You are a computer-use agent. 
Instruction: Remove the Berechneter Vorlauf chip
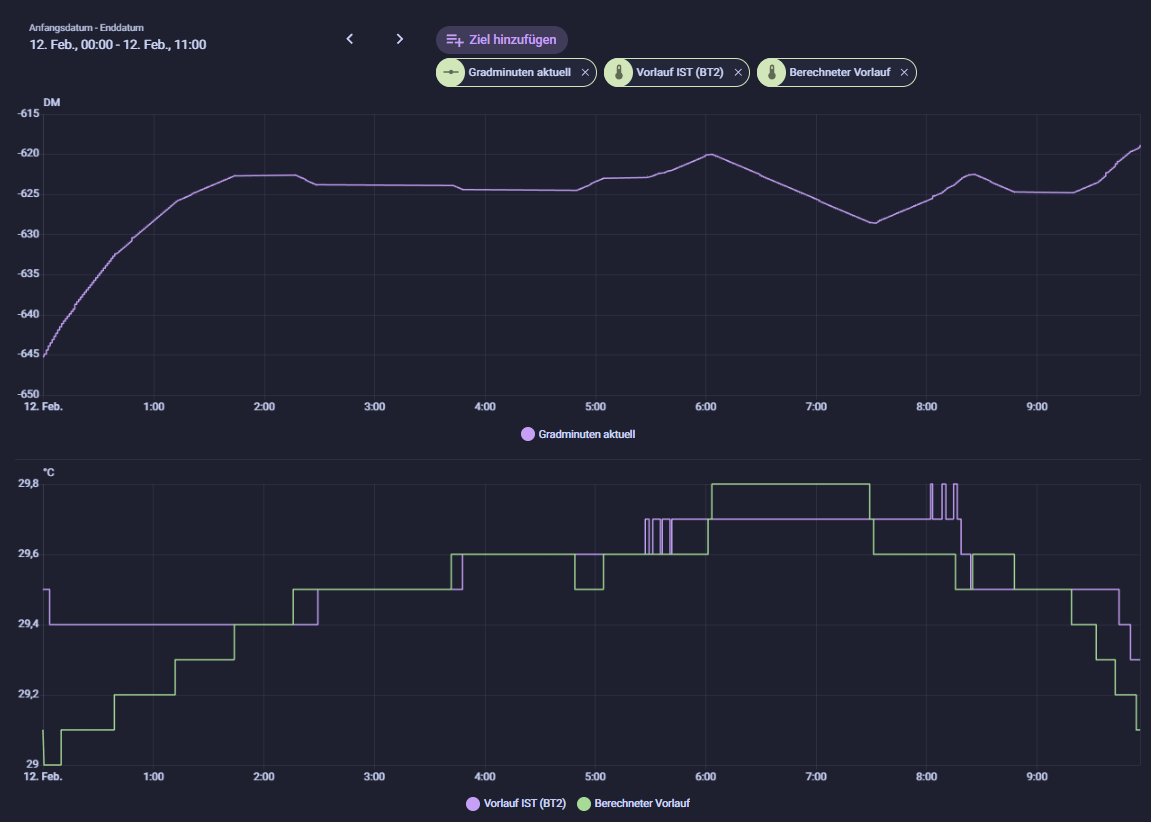coord(904,73)
